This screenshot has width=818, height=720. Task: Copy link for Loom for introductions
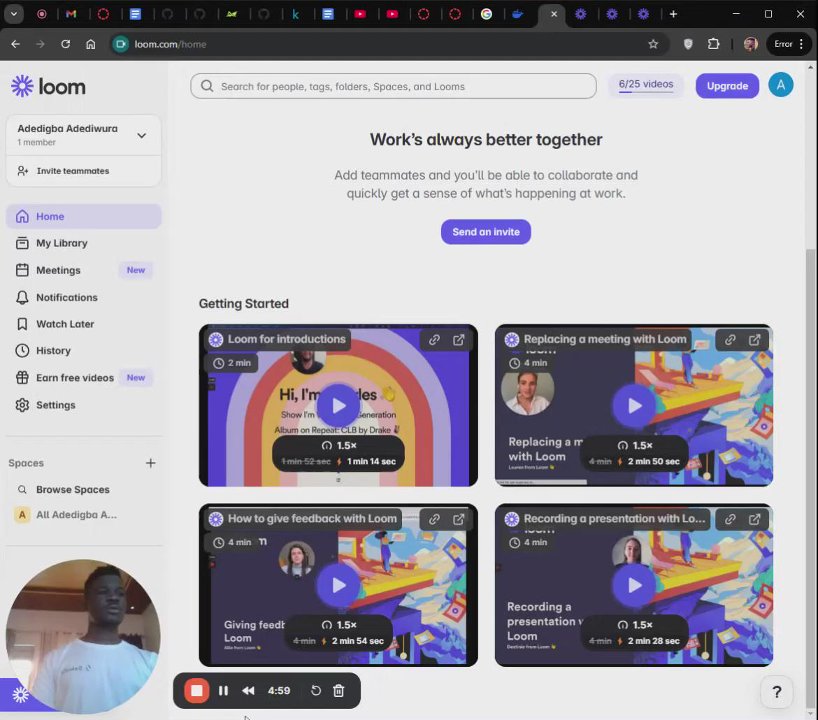[434, 340]
